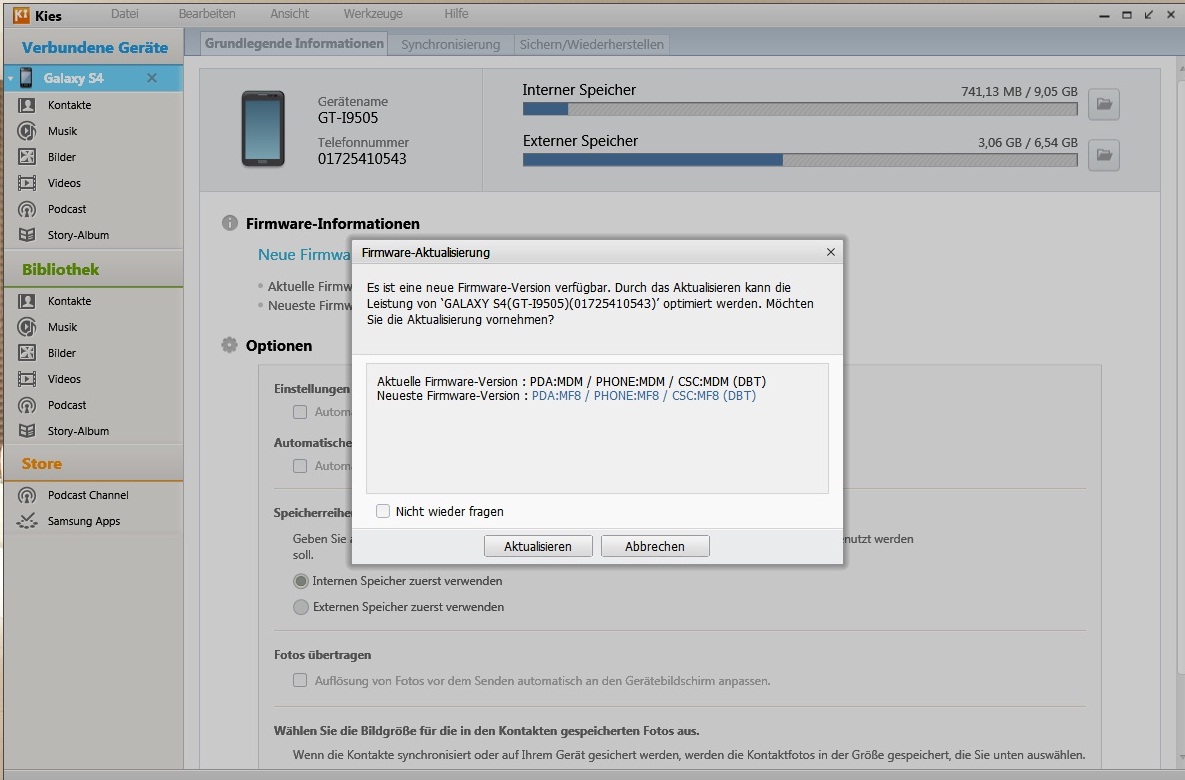Click the device phone image thumbnail
This screenshot has width=1185, height=780.
click(263, 128)
